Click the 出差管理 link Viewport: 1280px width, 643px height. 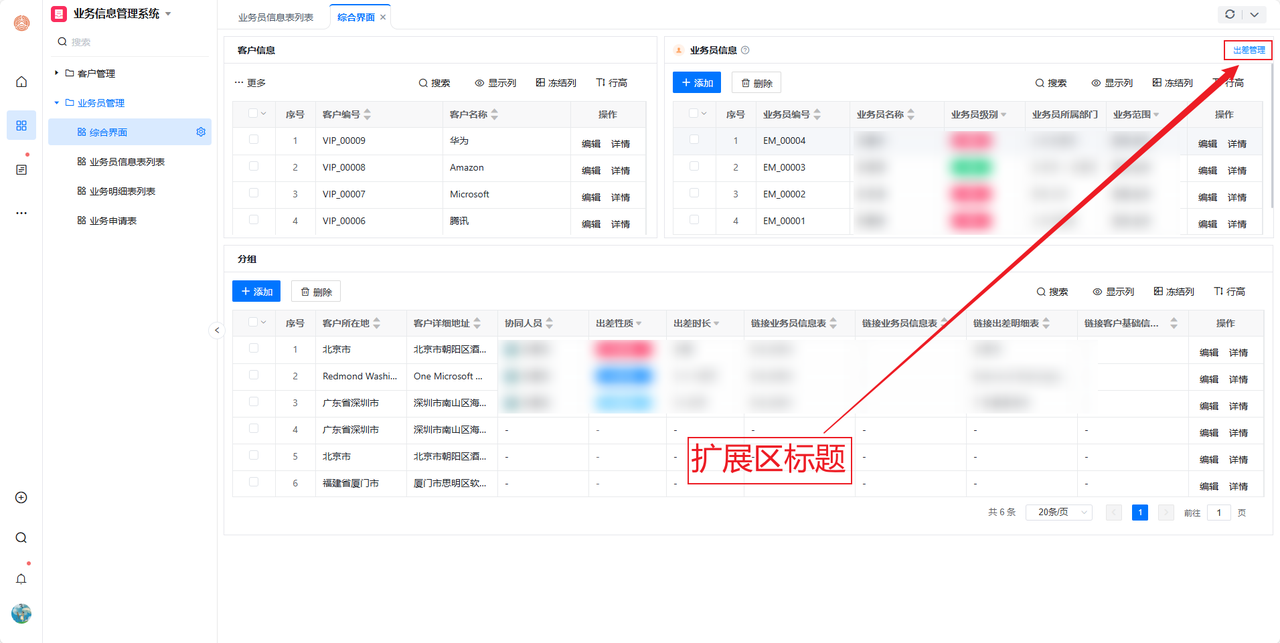1248,50
